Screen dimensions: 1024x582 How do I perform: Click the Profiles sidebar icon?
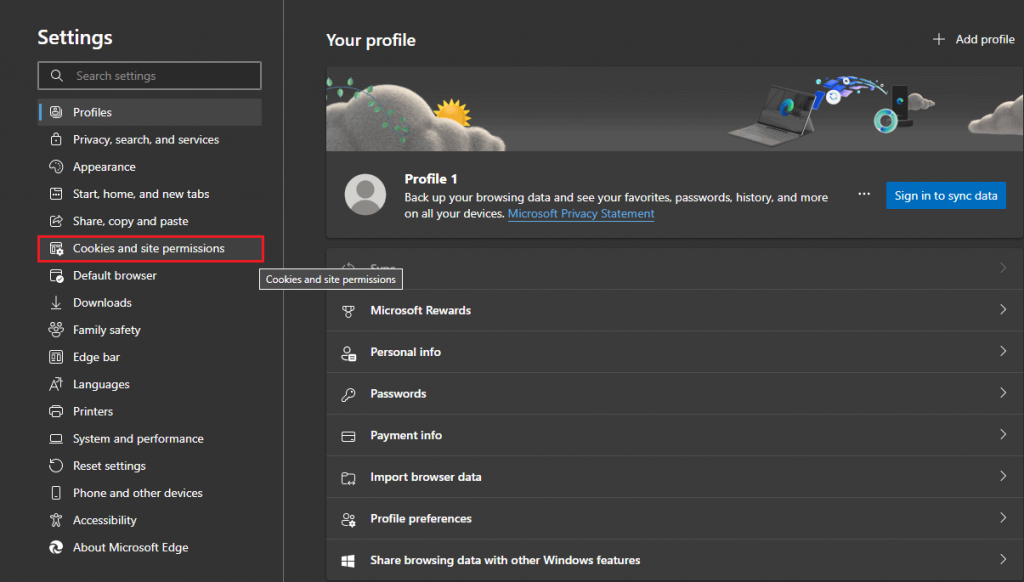pyautogui.click(x=56, y=112)
